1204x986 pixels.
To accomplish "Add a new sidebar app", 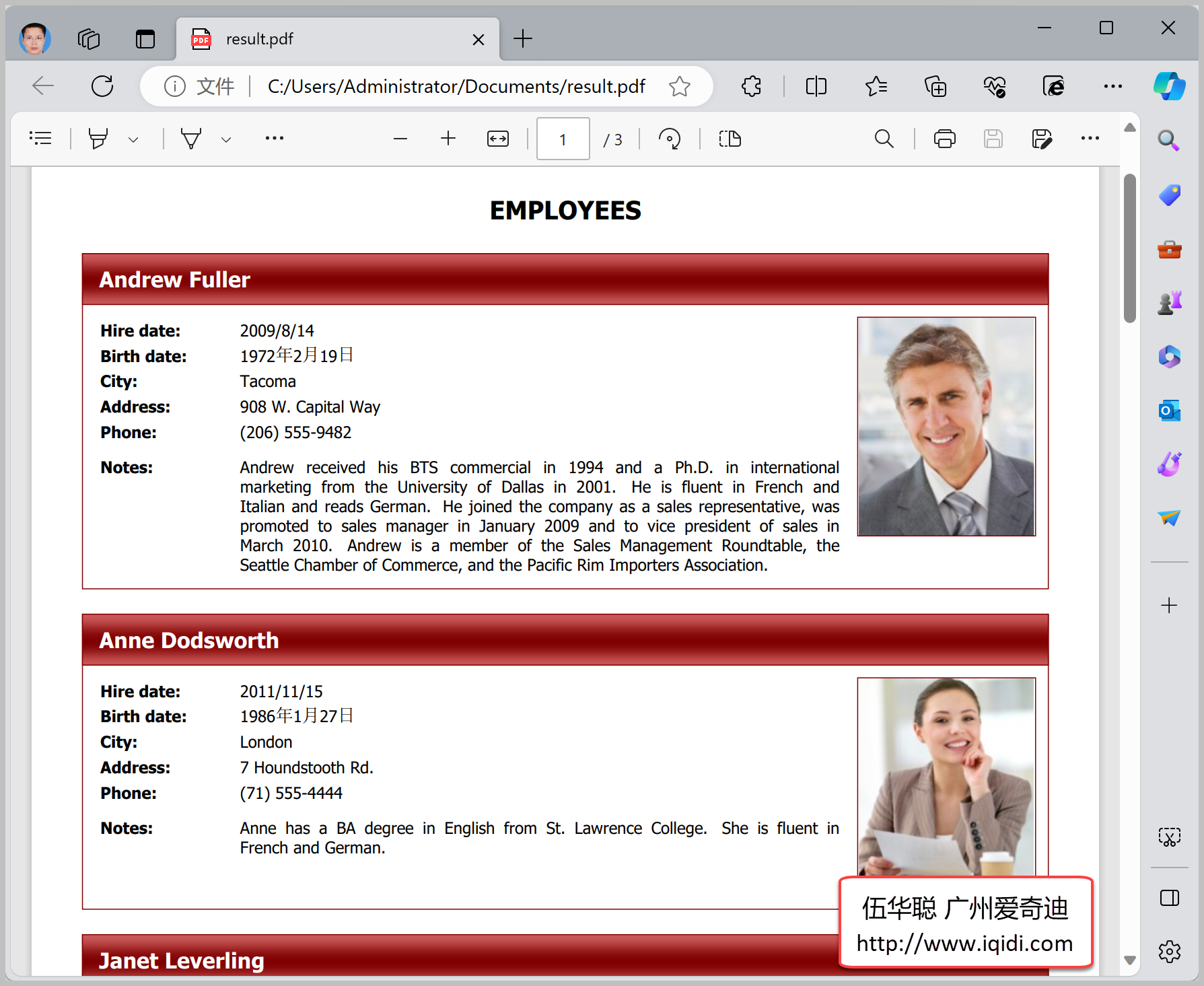I will (1169, 605).
